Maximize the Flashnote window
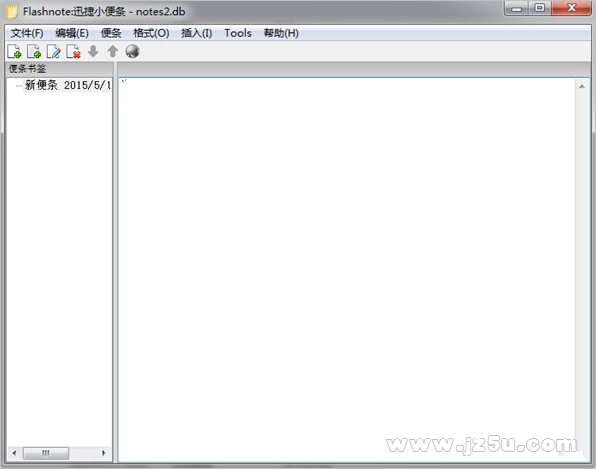 pos(539,8)
